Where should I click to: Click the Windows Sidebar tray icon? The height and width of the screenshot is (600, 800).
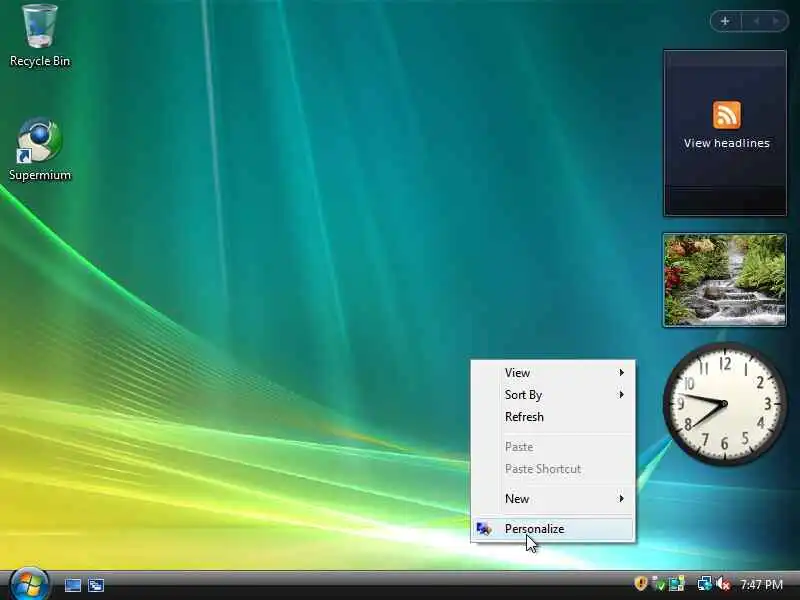coord(677,583)
